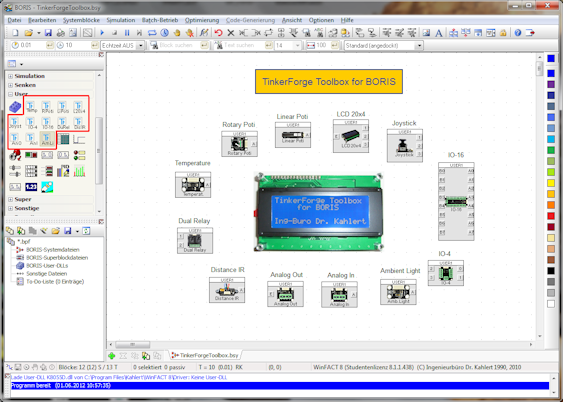Pause the simulation with the pause icon

(127, 33)
